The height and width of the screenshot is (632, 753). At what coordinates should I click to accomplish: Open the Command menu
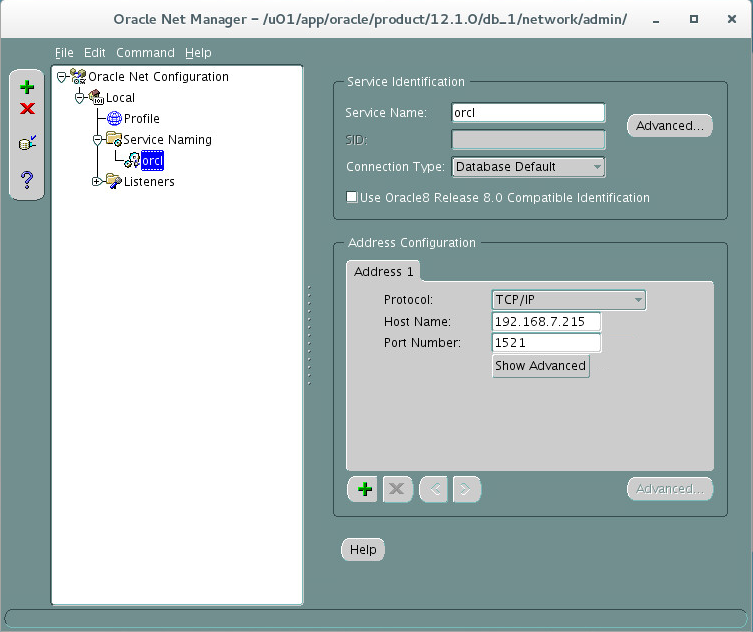pyautogui.click(x=146, y=52)
